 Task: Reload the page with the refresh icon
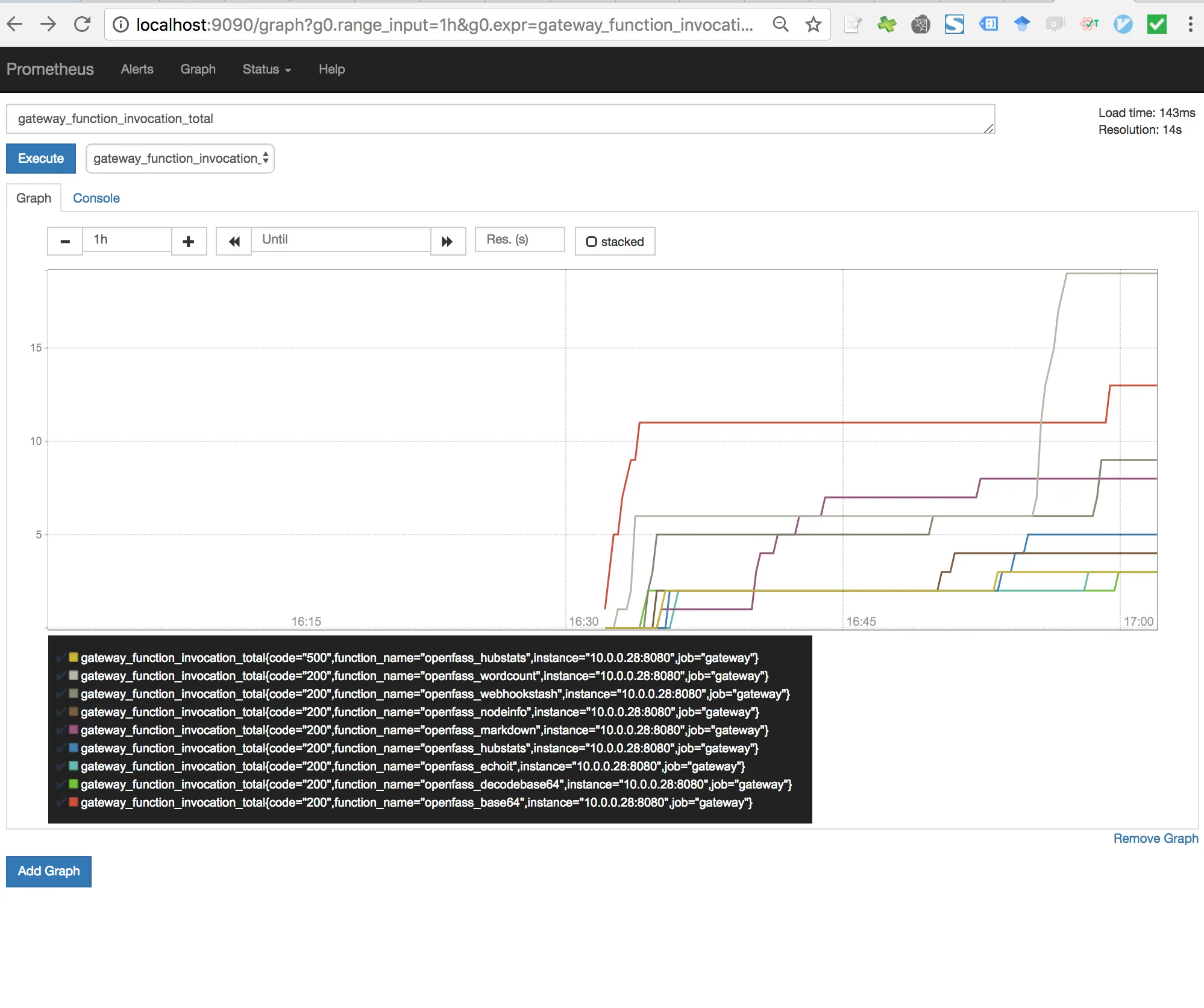82,24
